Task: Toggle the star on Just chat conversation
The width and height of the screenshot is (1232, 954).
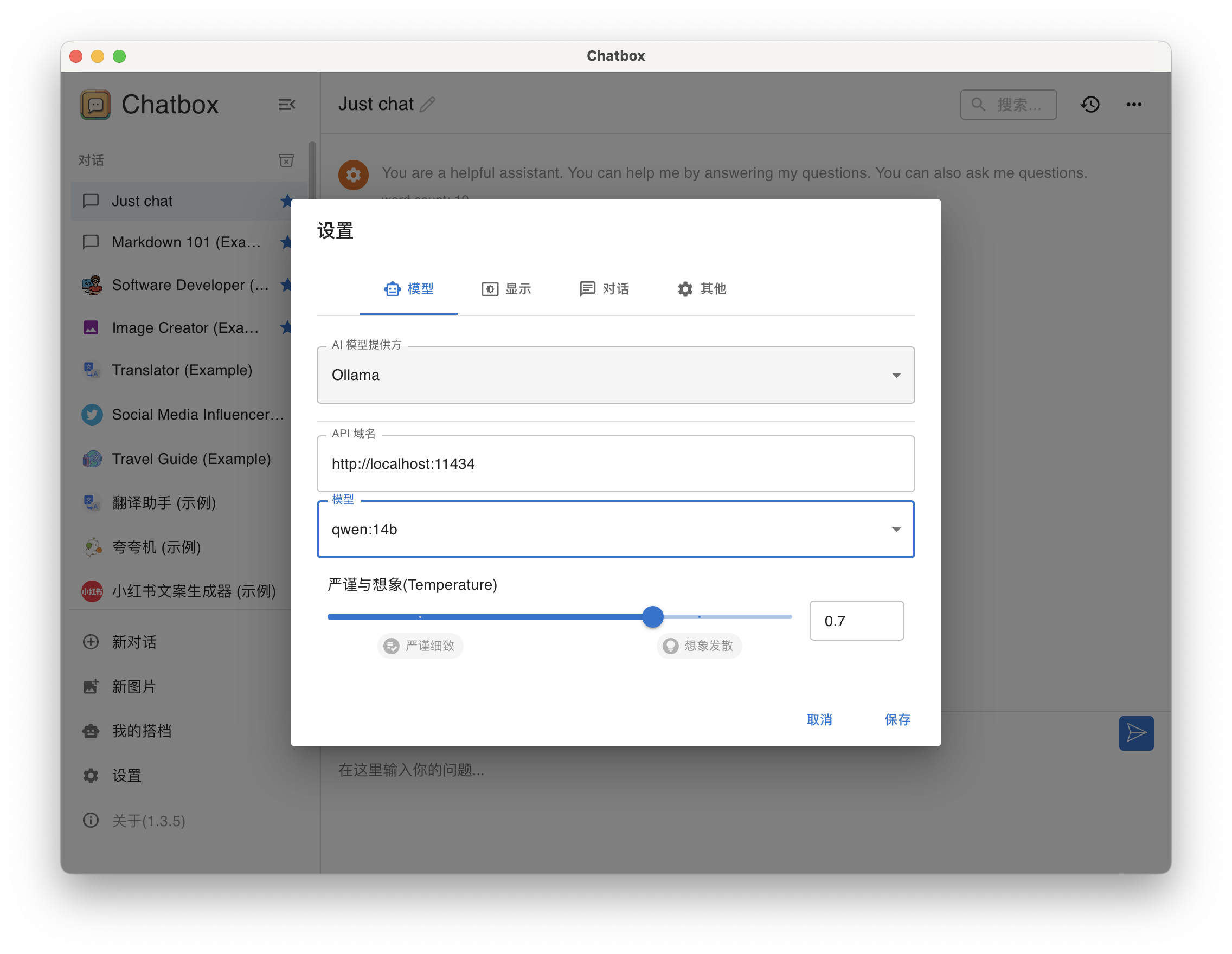Action: click(x=286, y=201)
